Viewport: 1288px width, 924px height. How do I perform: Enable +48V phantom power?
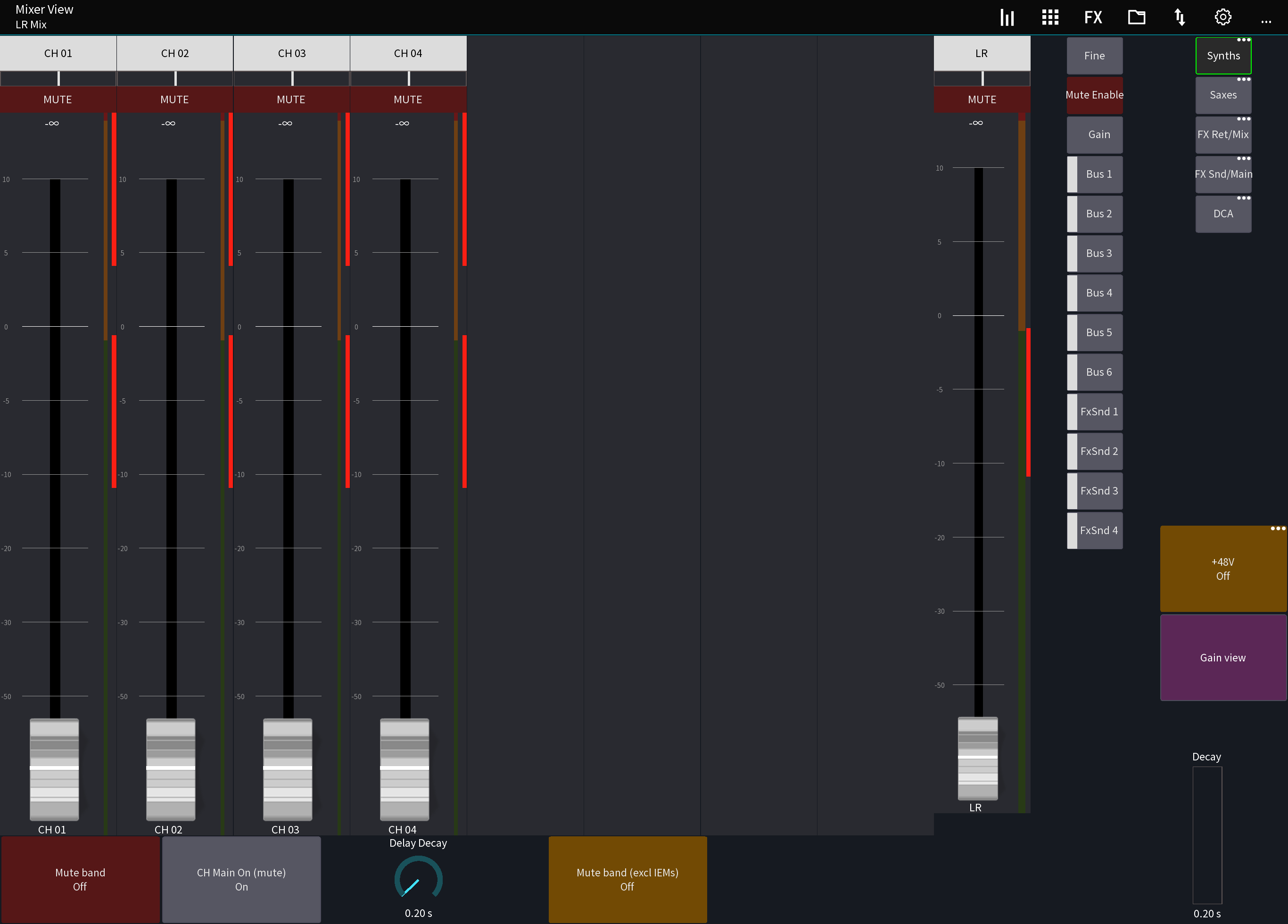pos(1222,569)
